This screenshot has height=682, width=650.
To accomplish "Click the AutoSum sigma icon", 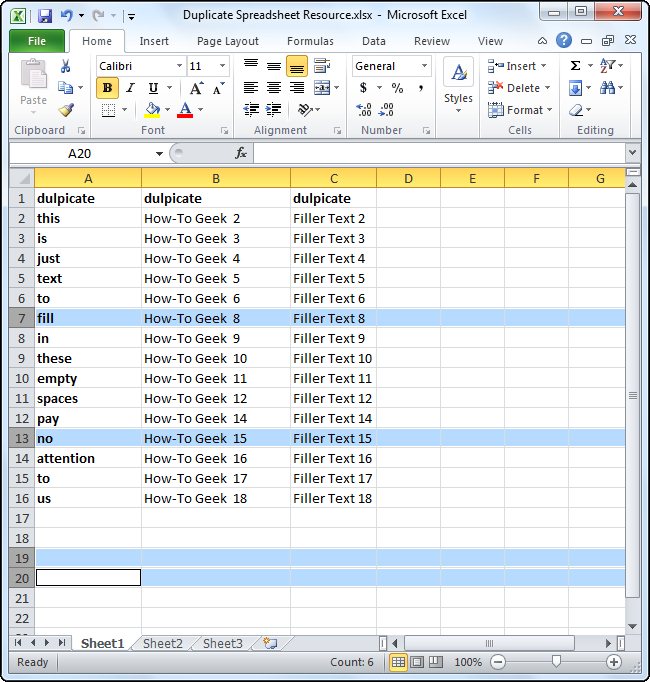I will (575, 66).
